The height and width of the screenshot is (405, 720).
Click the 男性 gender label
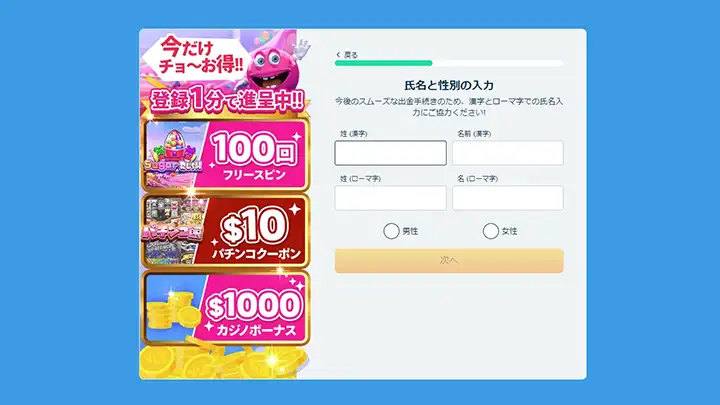(x=410, y=231)
